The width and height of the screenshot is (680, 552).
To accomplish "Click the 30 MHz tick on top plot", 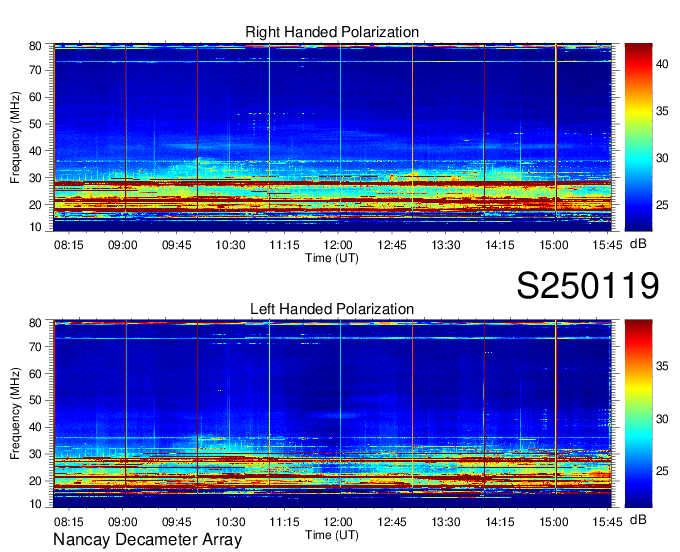I will tap(35, 178).
